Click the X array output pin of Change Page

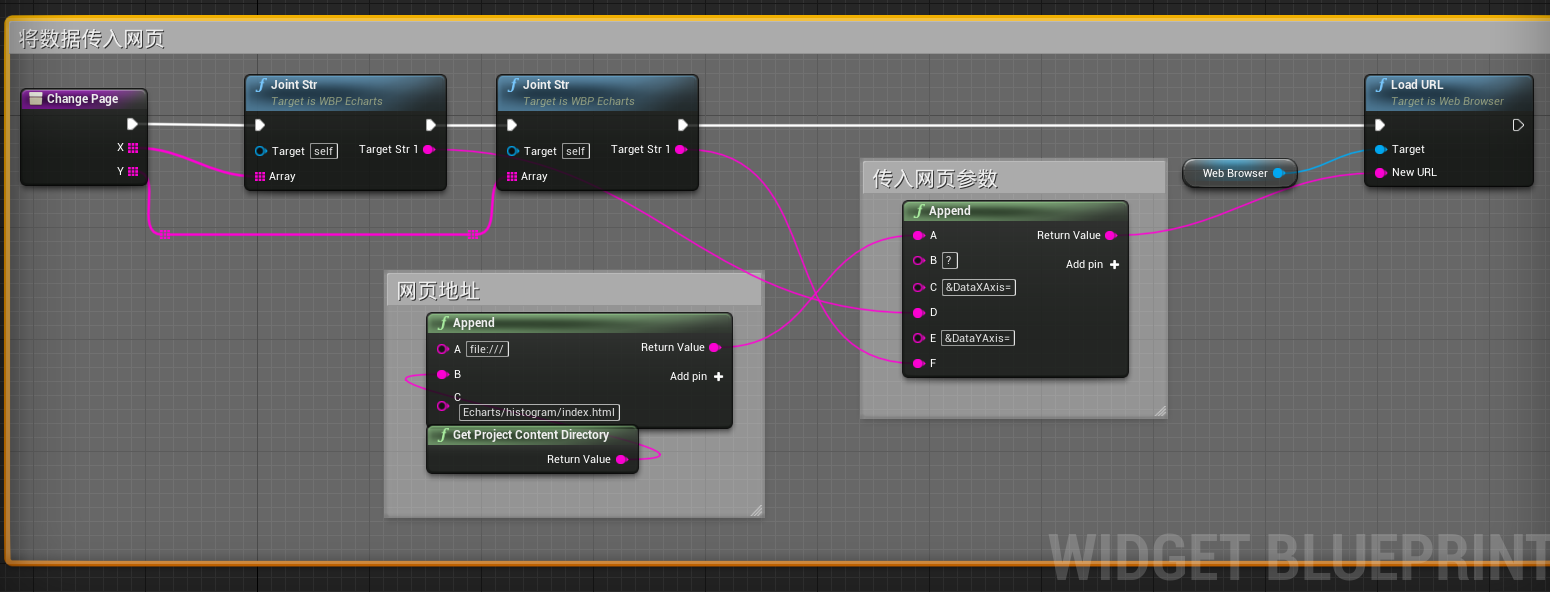(x=132, y=147)
